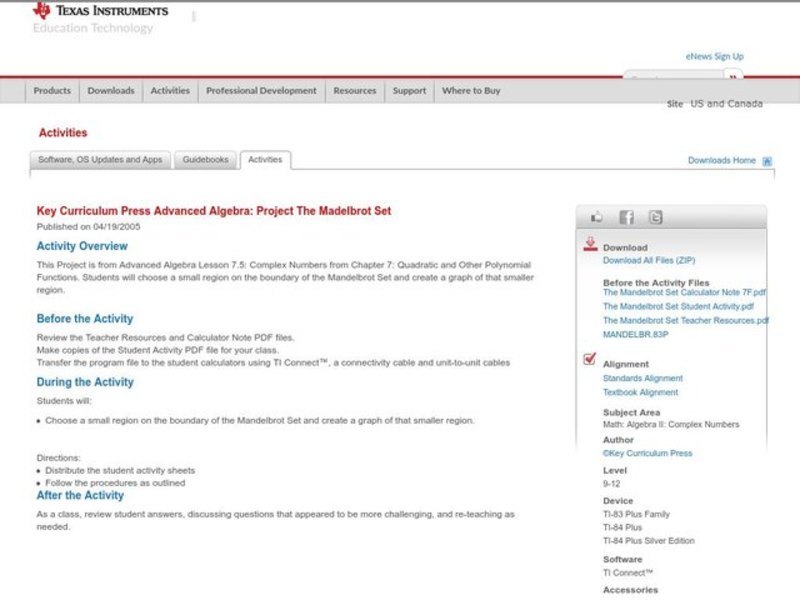Click the thumbs-up like icon

coord(597,217)
